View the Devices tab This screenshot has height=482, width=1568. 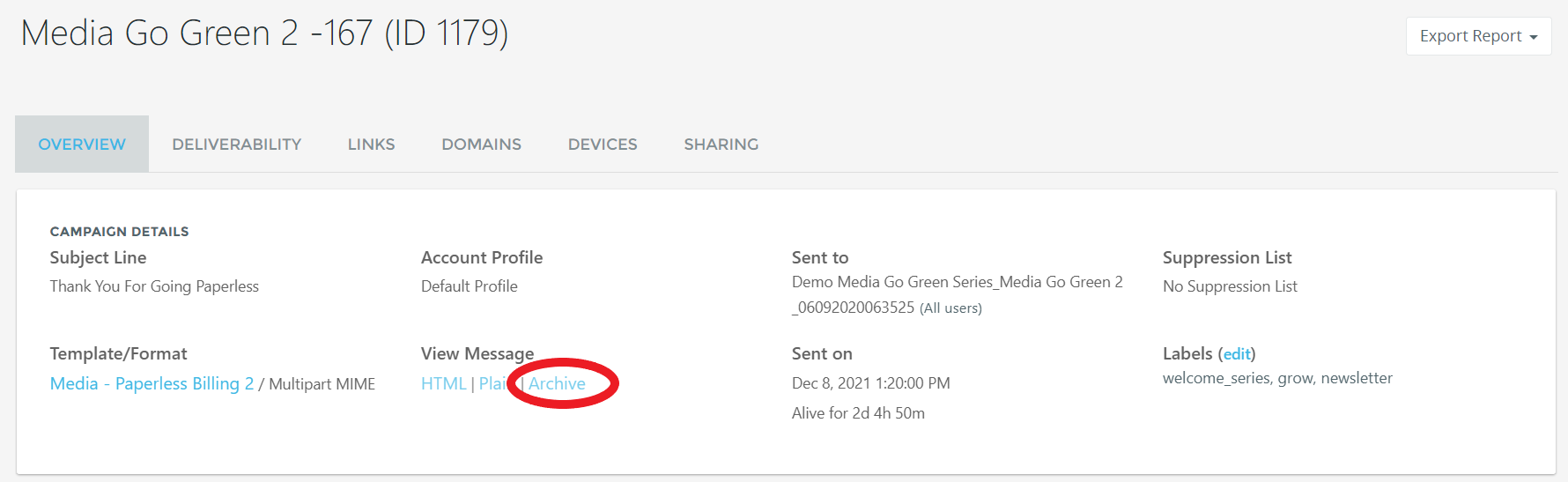603,145
